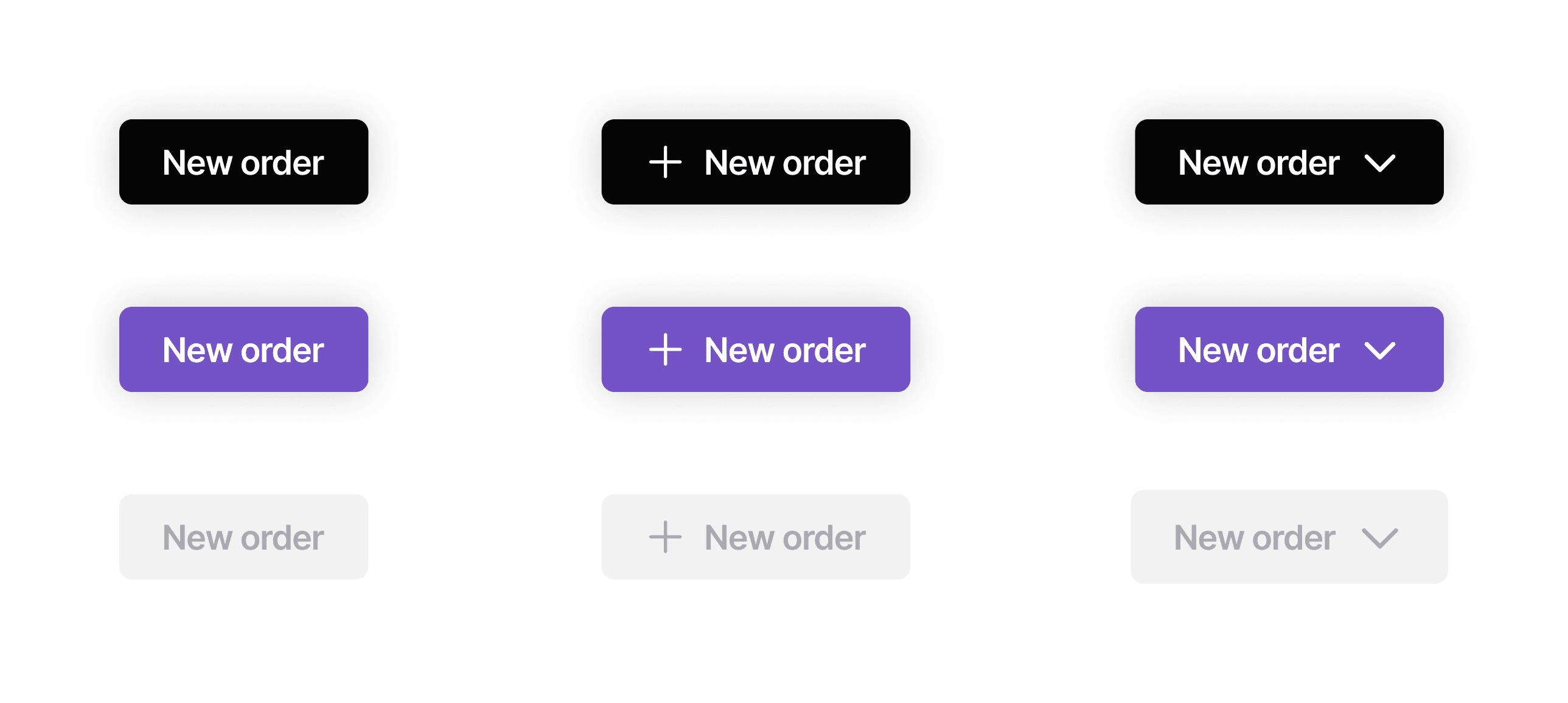Click the plus icon on the black button
Viewport: 1568px width, 703px height.
point(664,163)
